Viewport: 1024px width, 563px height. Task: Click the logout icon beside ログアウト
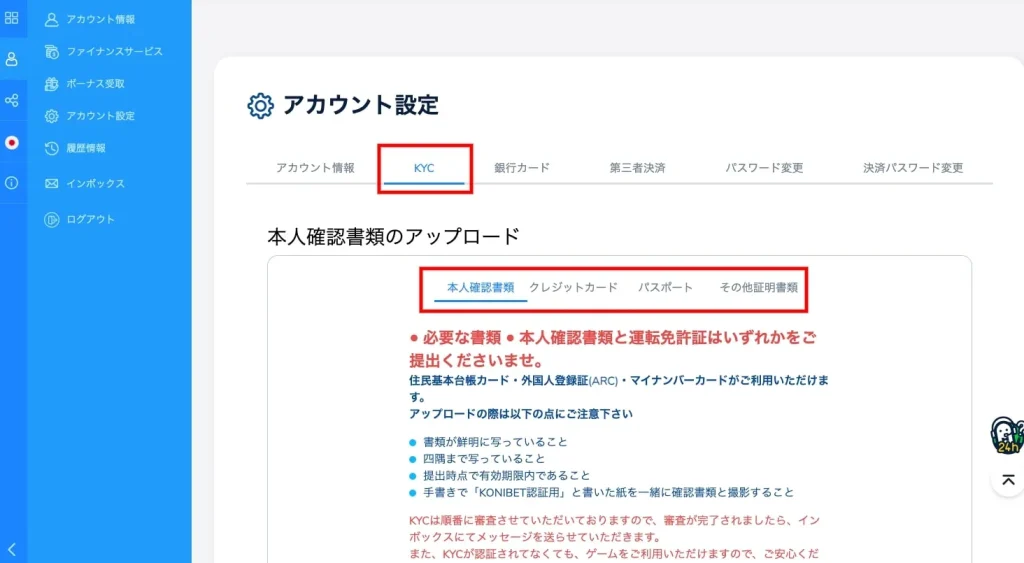point(52,219)
